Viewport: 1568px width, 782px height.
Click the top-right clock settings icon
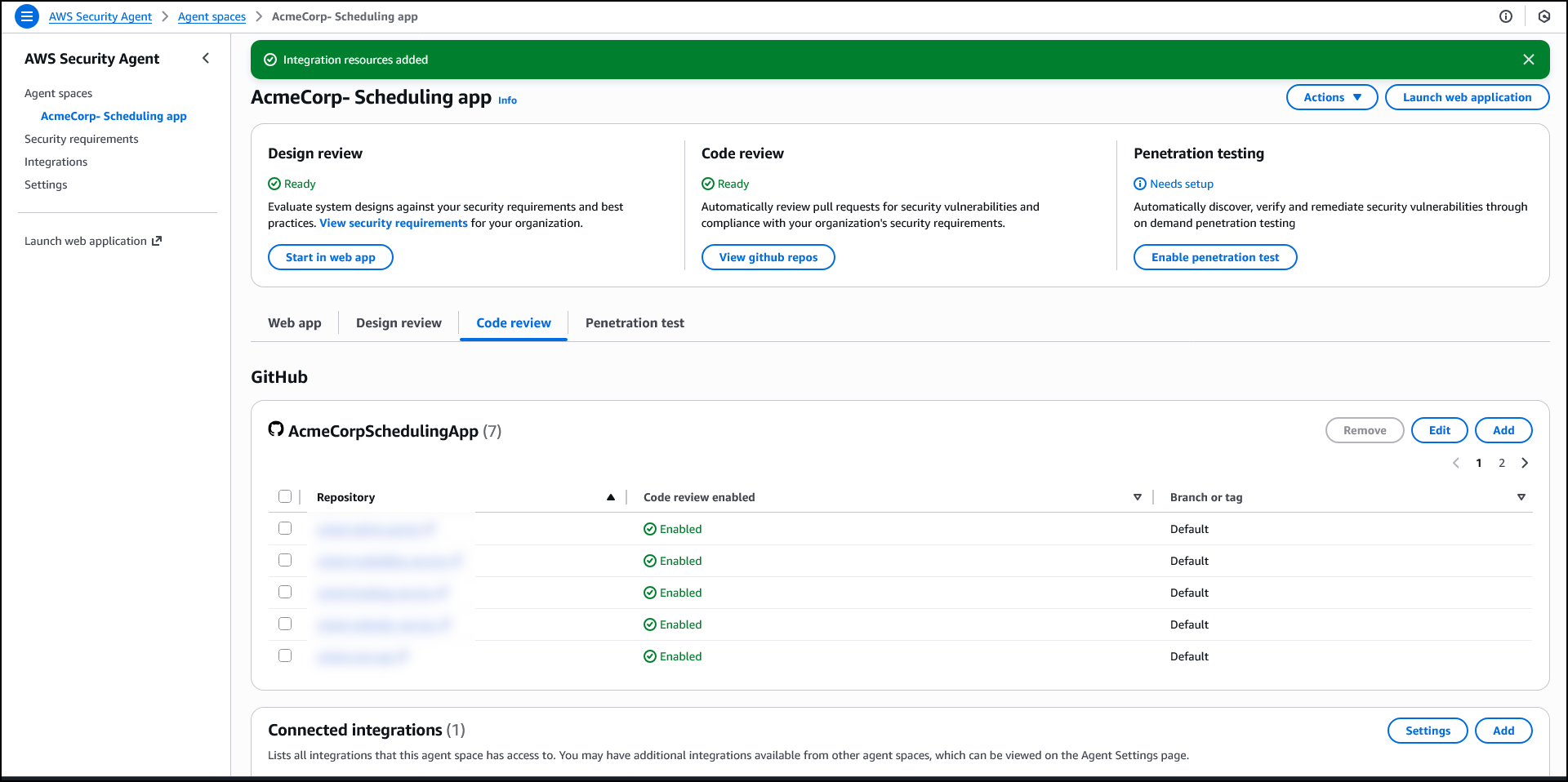tap(1543, 16)
